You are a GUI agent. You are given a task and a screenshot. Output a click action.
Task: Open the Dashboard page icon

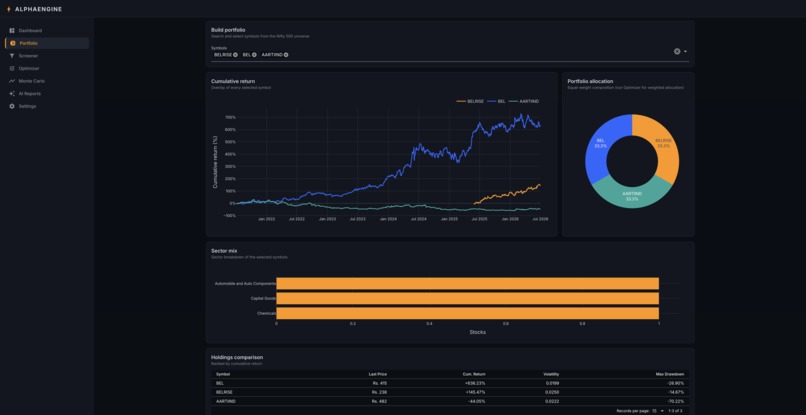(x=12, y=31)
